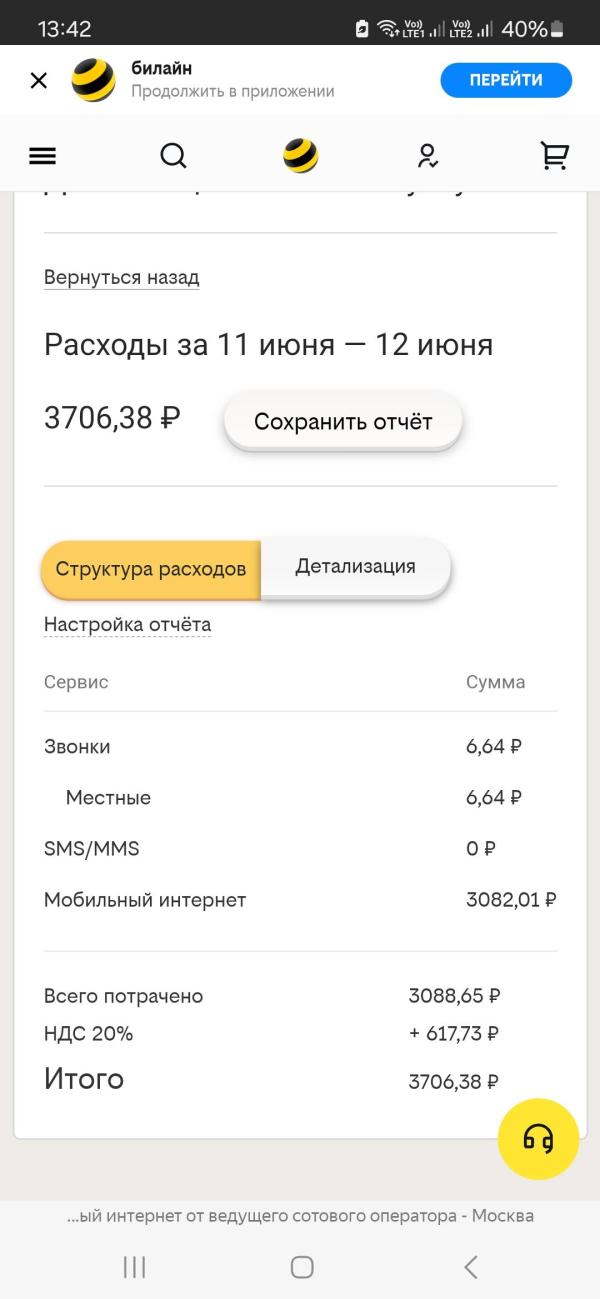This screenshot has width=600, height=1299.
Task: Open Android recent apps
Action: click(x=134, y=1267)
